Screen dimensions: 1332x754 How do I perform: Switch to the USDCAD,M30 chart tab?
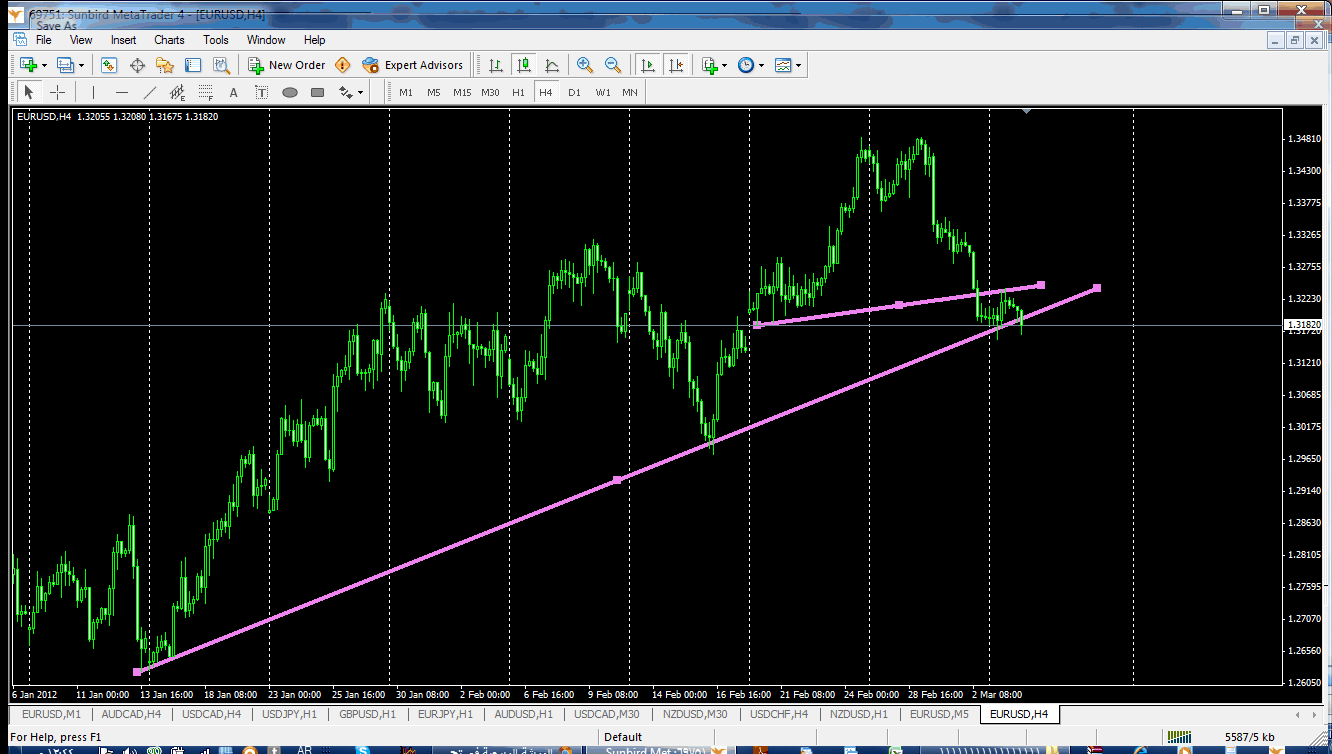(x=606, y=714)
